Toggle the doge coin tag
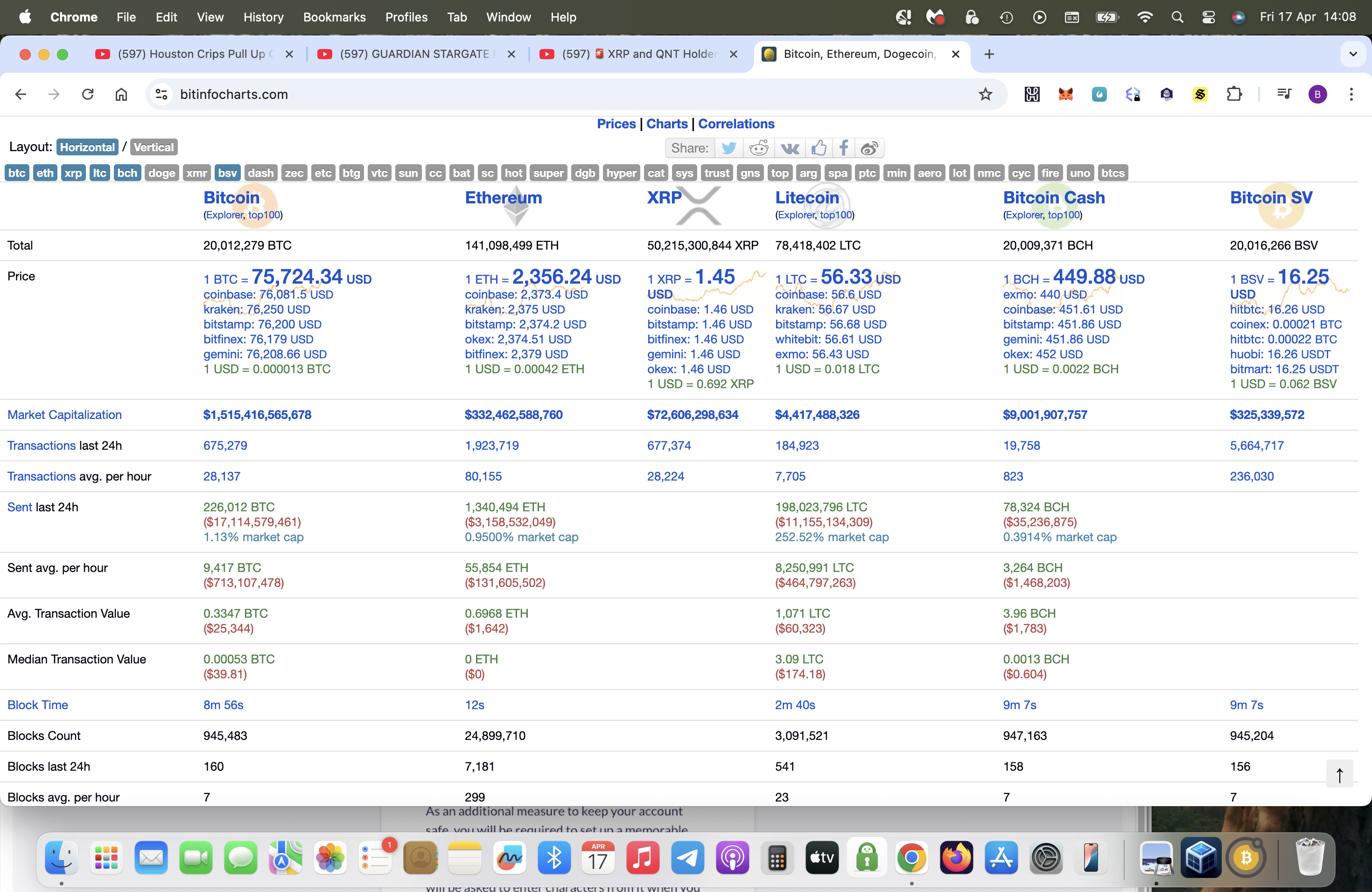This screenshot has width=1372, height=892. [x=161, y=173]
